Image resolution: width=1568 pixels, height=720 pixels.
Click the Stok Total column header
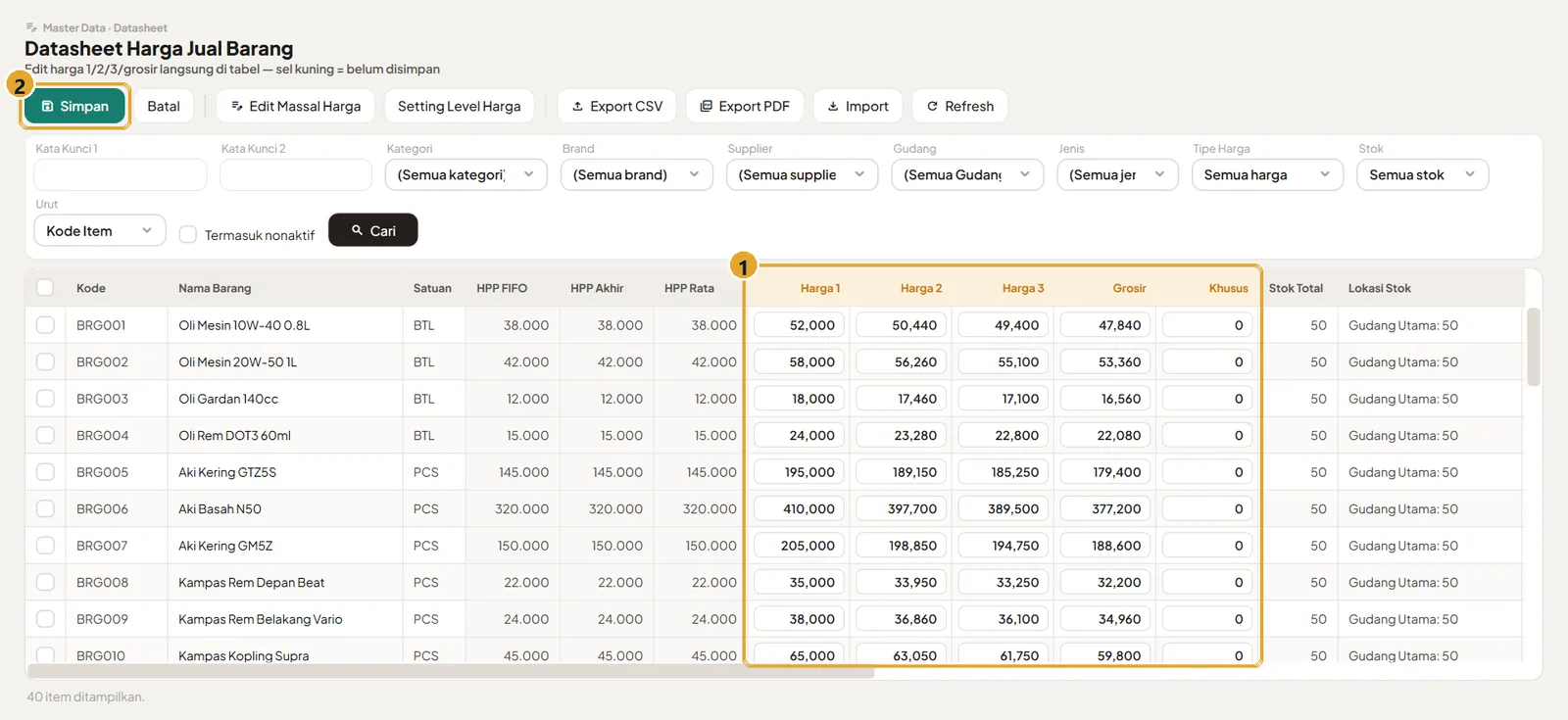1296,288
